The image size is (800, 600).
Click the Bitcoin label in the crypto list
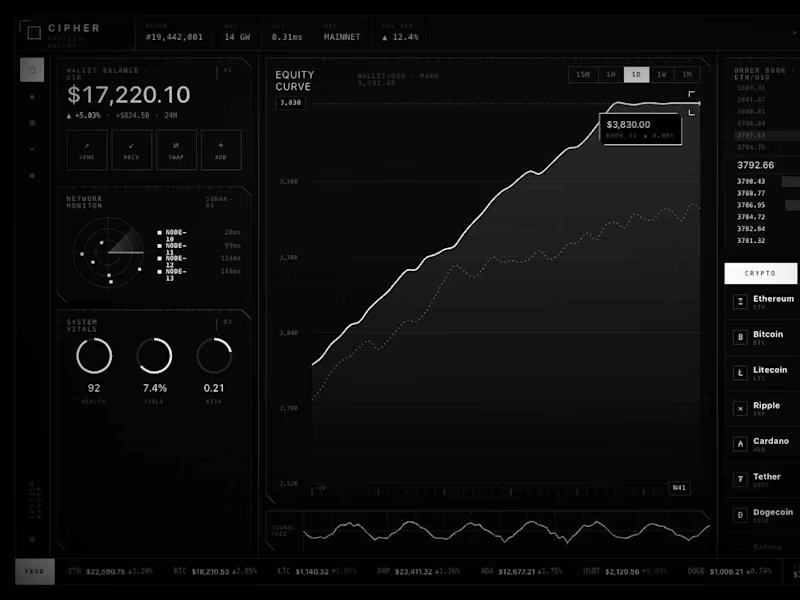point(768,334)
